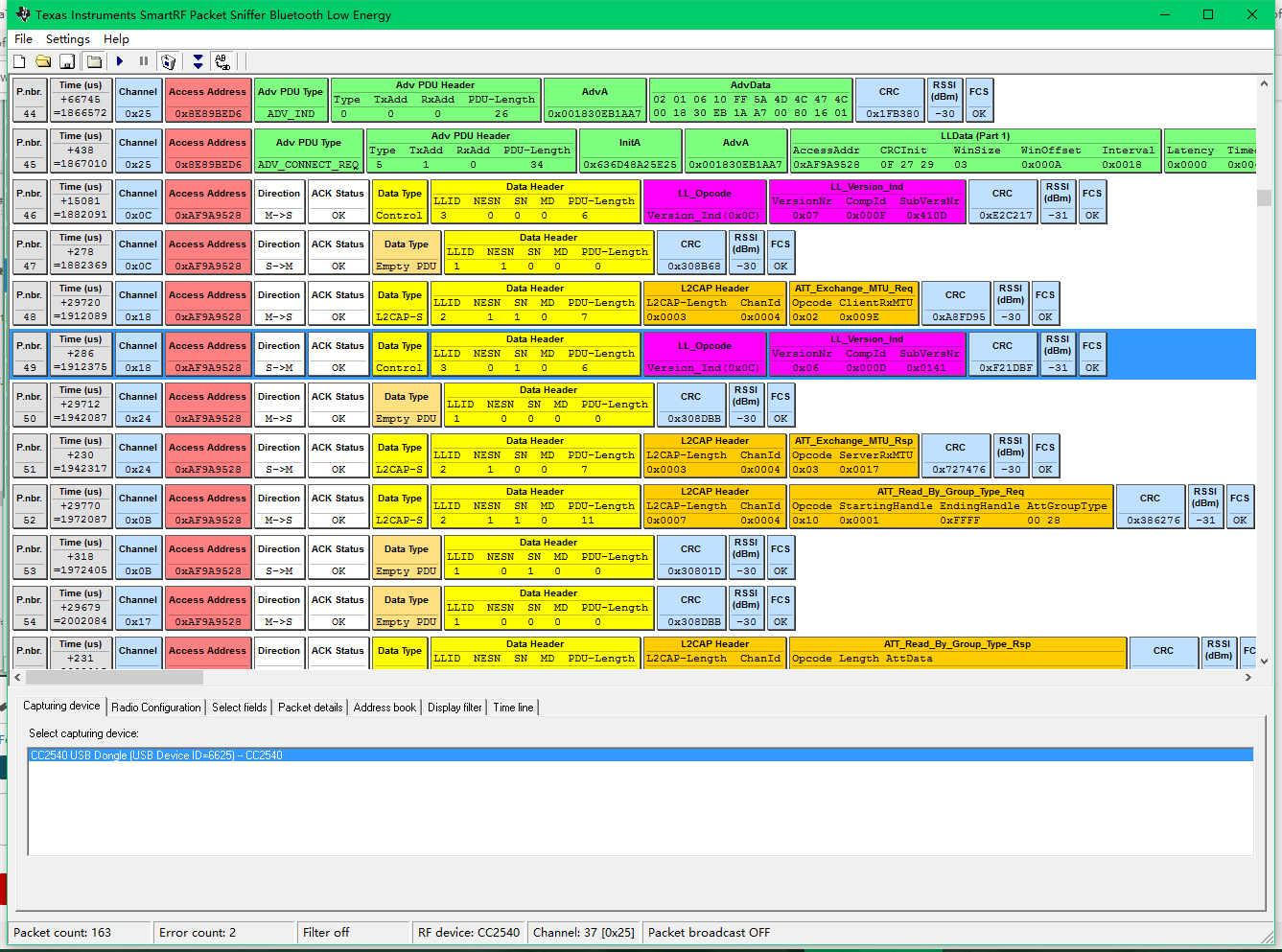1282x952 pixels.
Task: Pause packet capture with the pause icon
Action: point(144,61)
